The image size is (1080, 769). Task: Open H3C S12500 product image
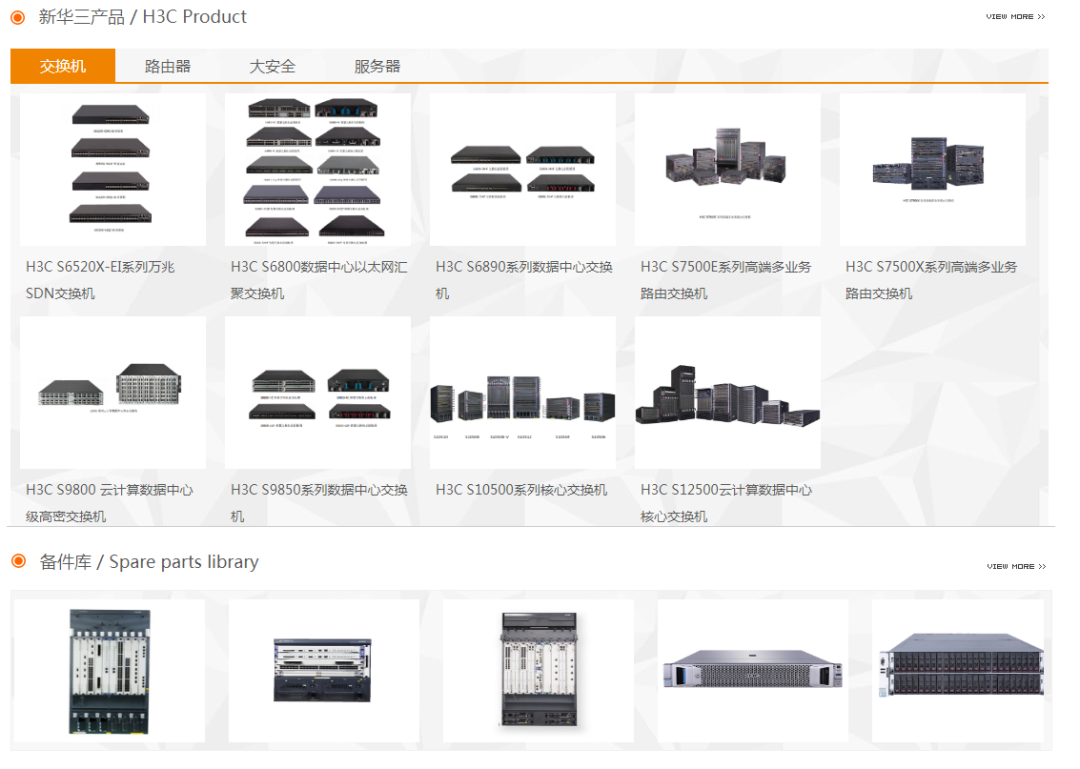[x=727, y=393]
